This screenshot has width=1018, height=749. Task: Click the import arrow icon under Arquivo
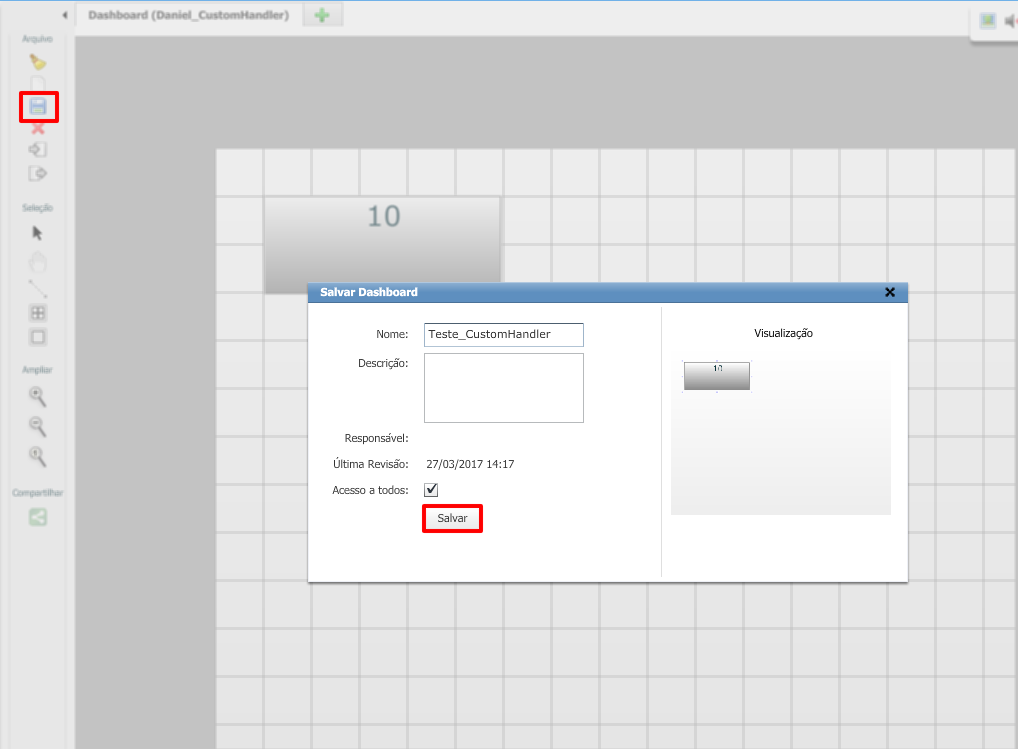38,150
